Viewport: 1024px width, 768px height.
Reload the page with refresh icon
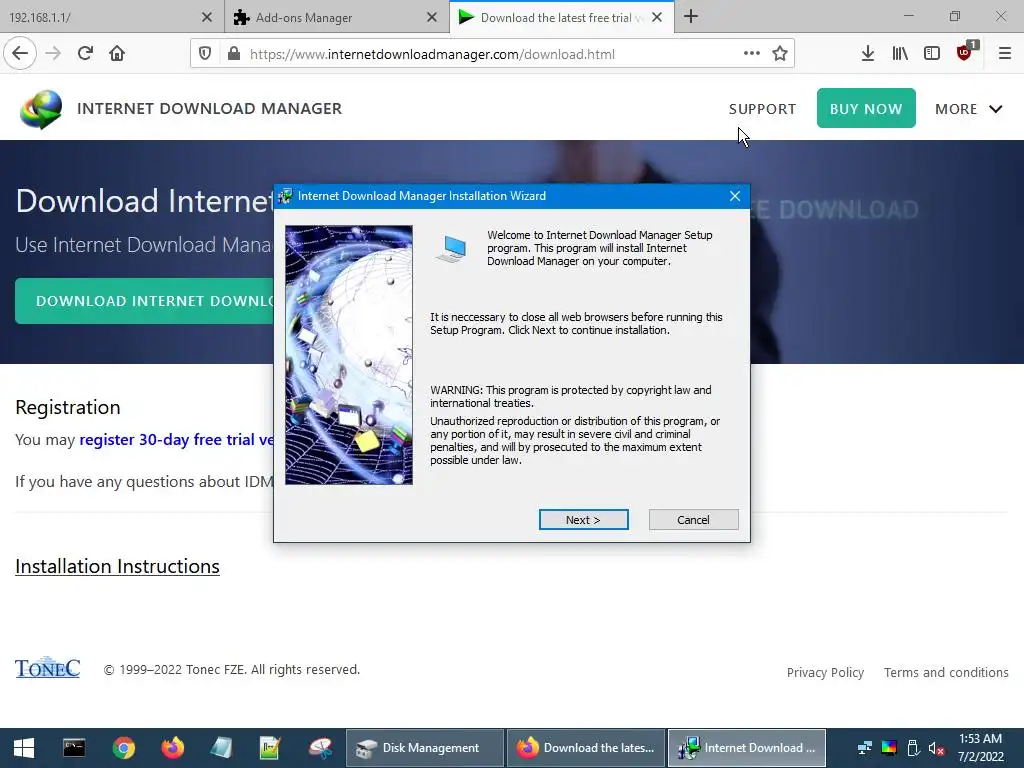[x=85, y=54]
